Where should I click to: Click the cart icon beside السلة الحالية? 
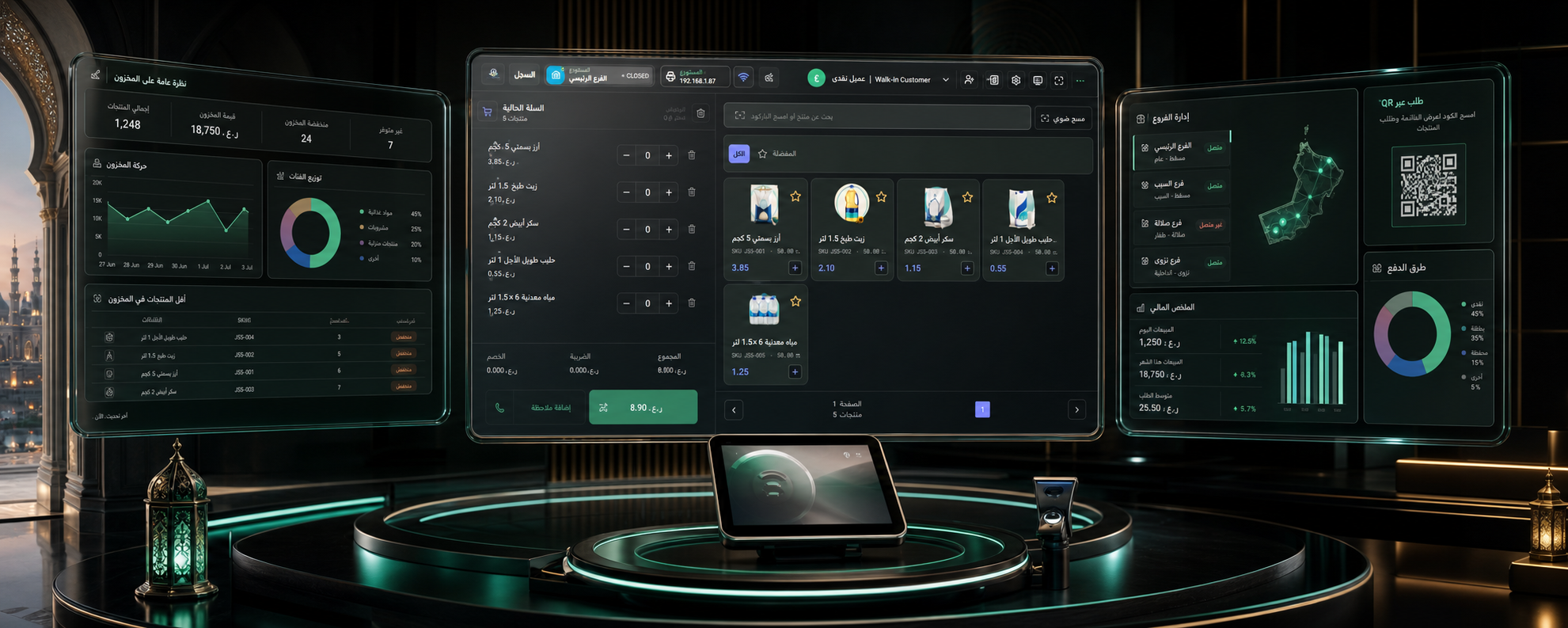(x=488, y=112)
